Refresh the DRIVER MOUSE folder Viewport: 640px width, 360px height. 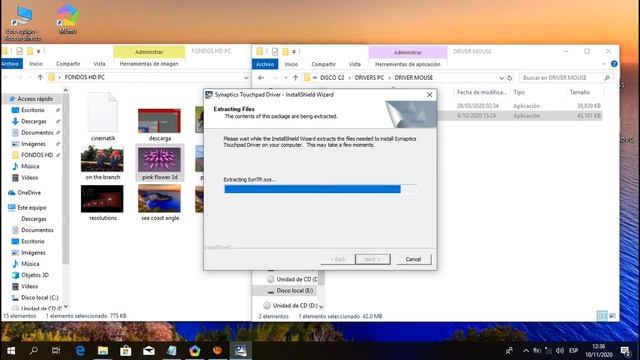pyautogui.click(x=509, y=78)
